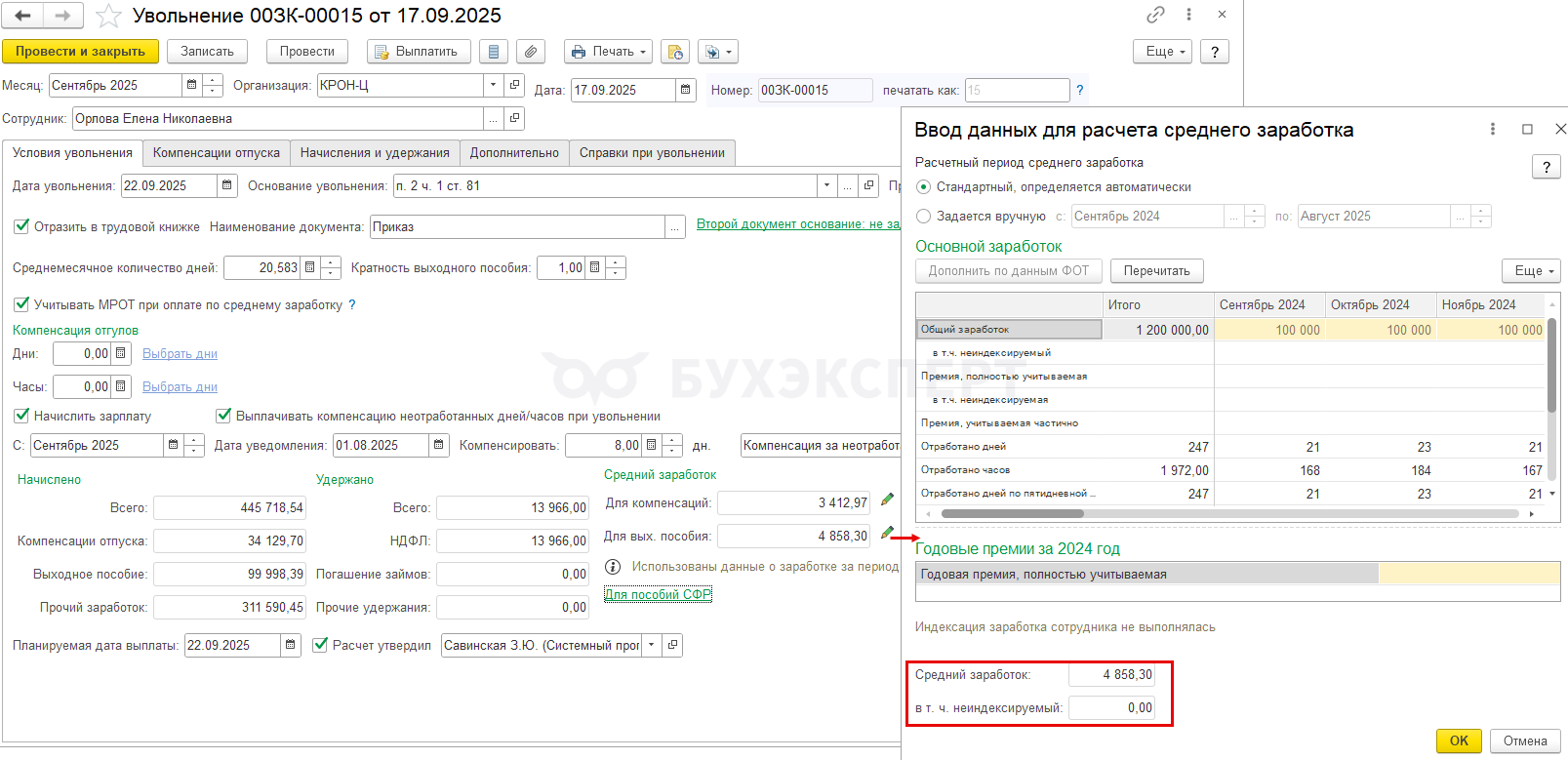Screen dimensions: 1568x760
Task: Open employee Орлова card icon
Action: pyautogui.click(x=515, y=119)
